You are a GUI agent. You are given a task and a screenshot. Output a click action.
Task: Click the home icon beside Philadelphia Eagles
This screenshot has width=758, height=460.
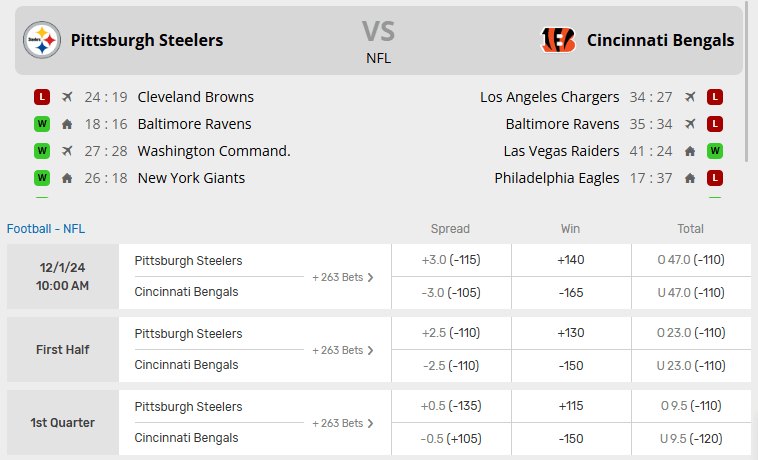coord(690,178)
